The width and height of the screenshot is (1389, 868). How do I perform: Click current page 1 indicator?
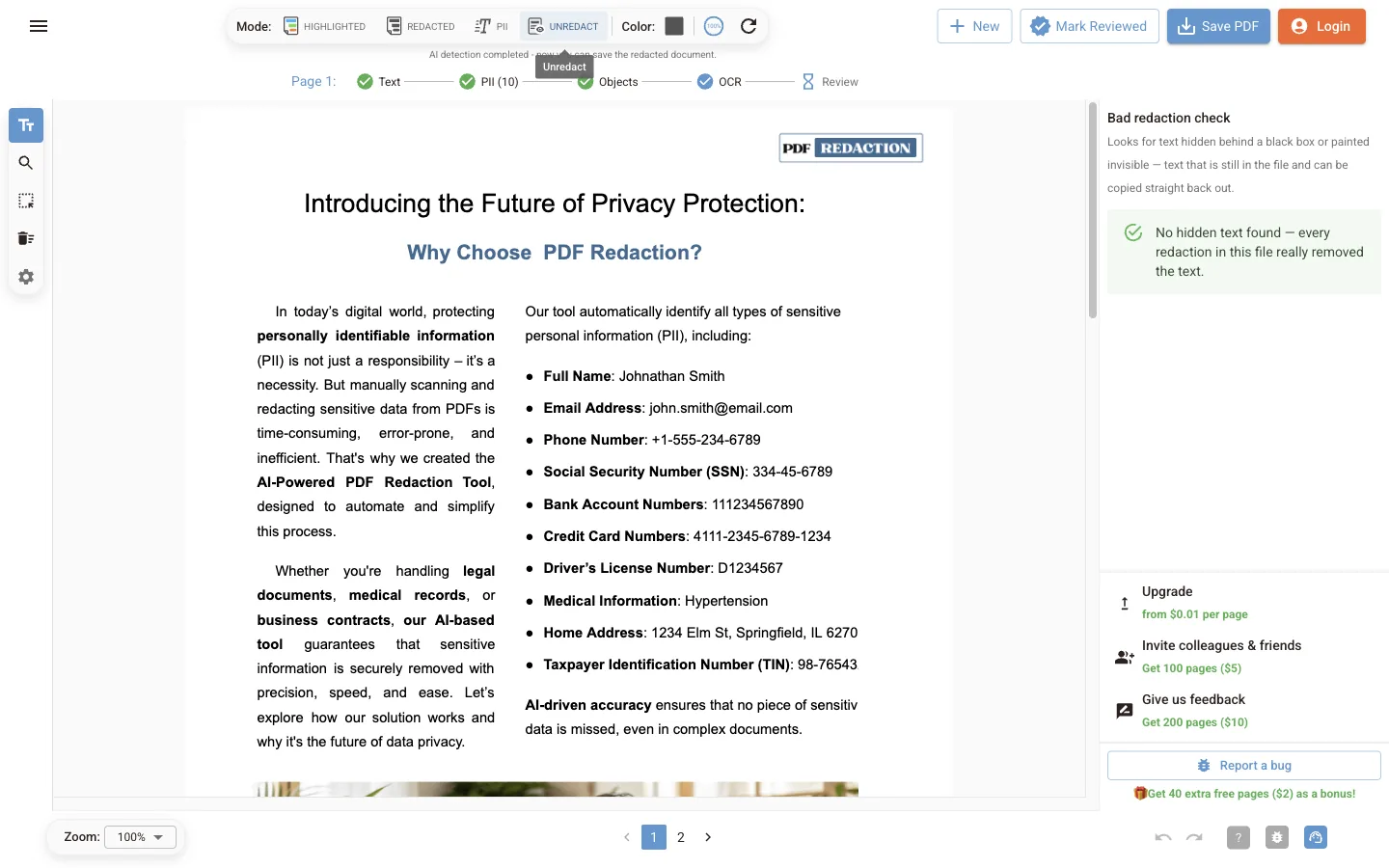point(653,837)
